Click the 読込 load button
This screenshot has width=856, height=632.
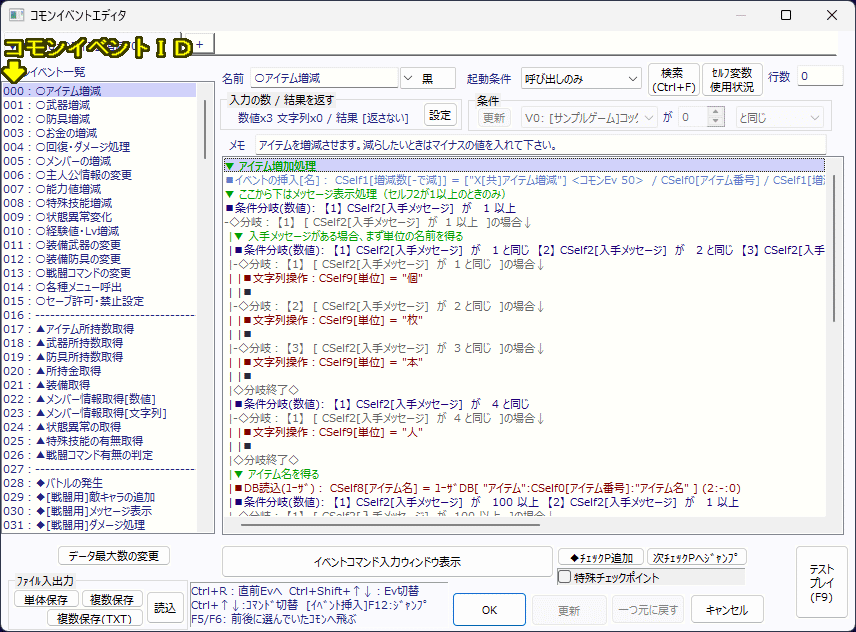point(166,607)
